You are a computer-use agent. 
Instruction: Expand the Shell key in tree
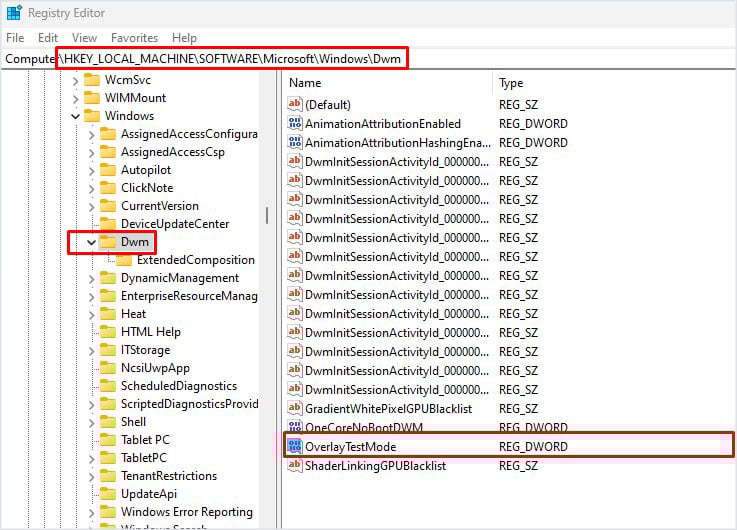91,423
